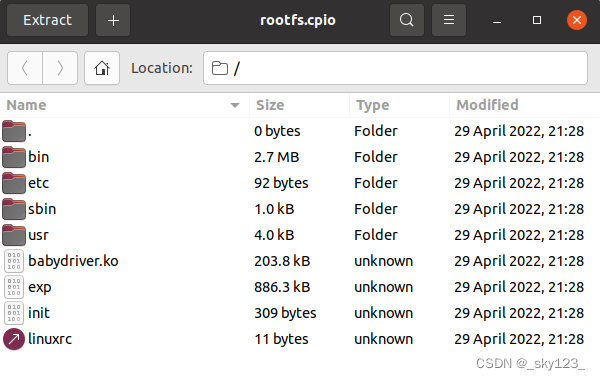
Task: Click the Extract button
Action: click(47, 20)
